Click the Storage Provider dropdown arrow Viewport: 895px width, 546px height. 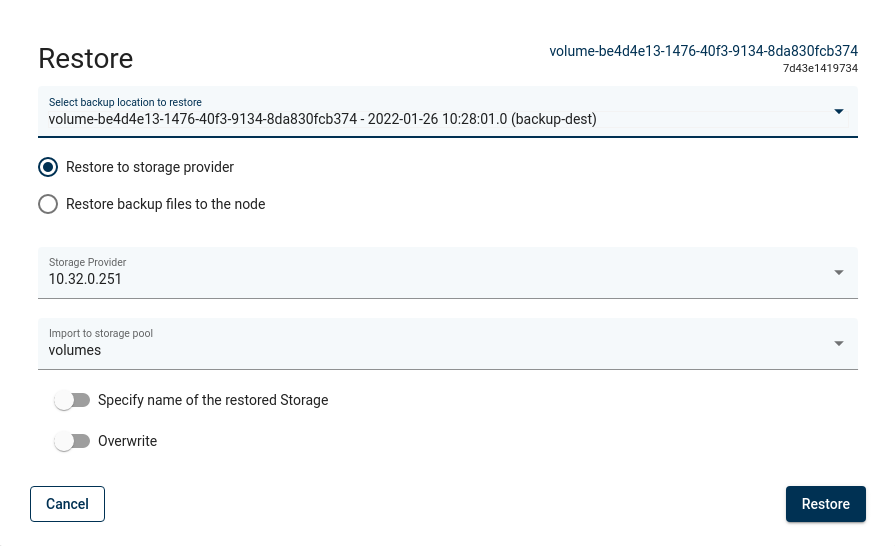[x=838, y=272]
